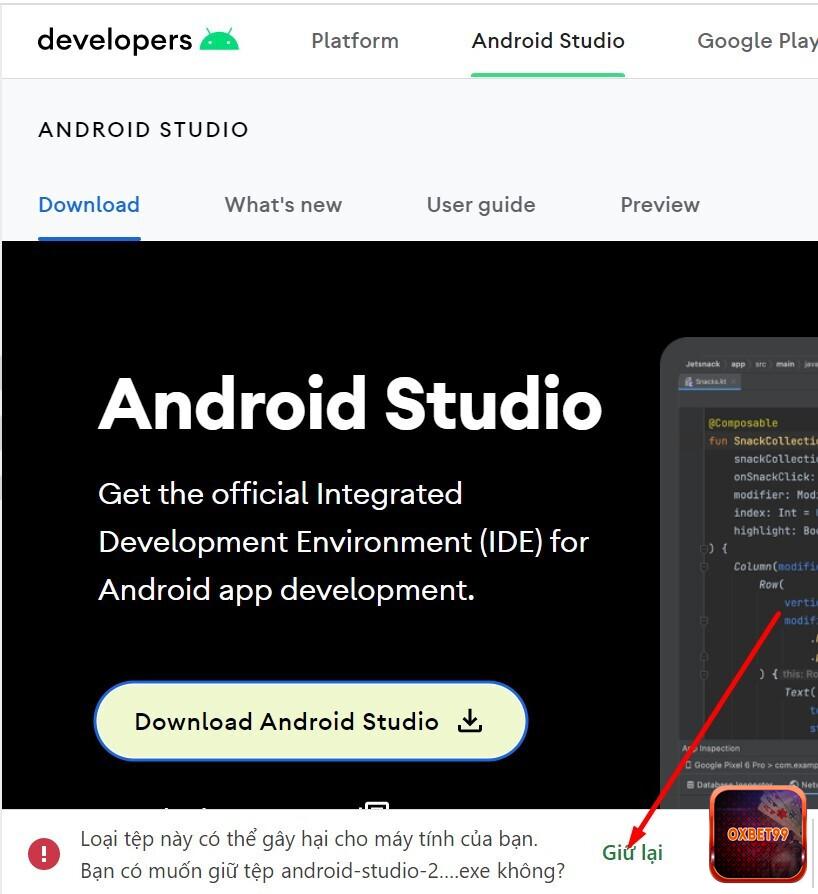Open the Platform navigation tab
The width and height of the screenshot is (818, 894).
(x=354, y=41)
